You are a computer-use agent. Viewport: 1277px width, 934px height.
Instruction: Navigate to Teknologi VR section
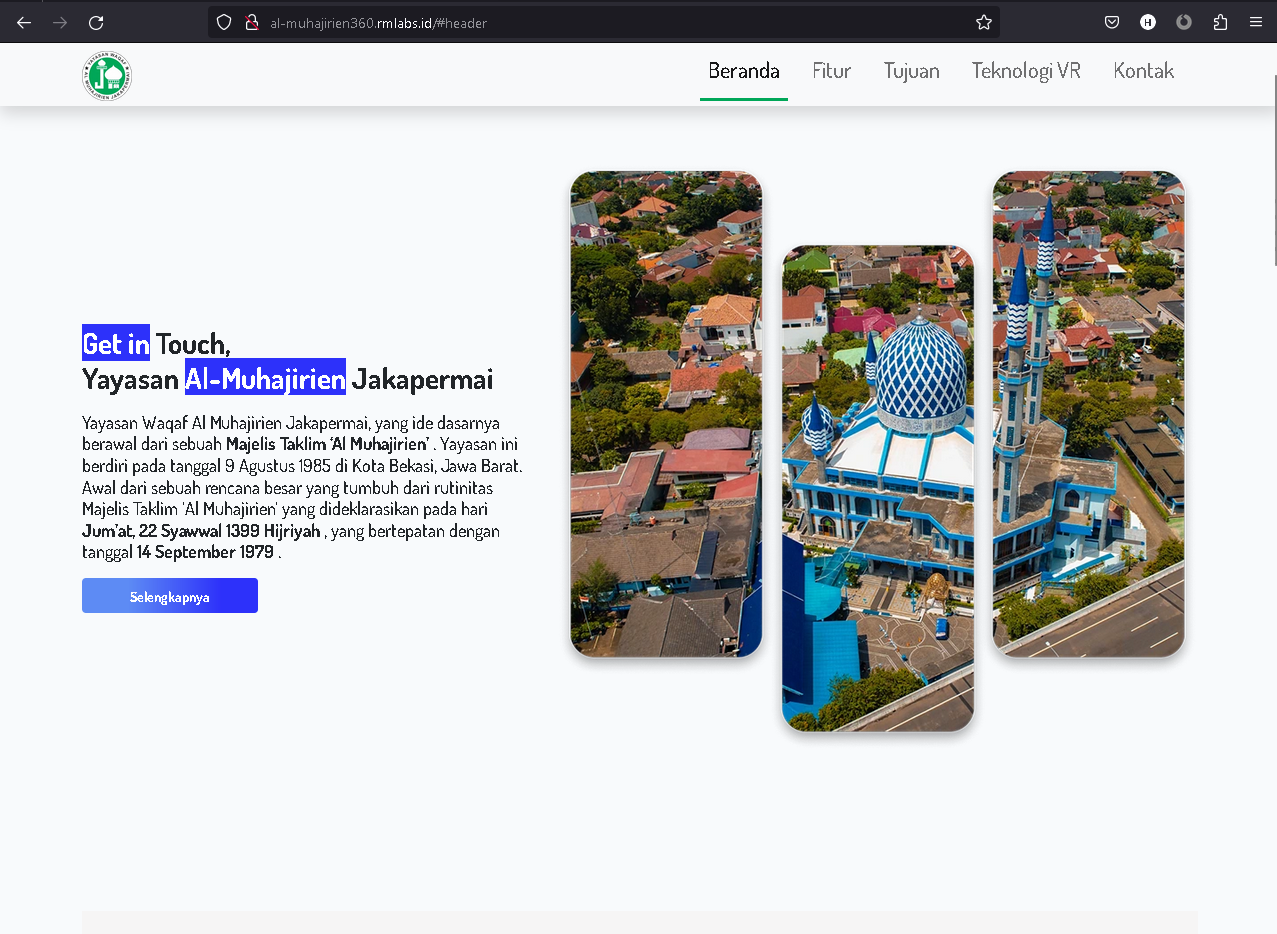point(1026,71)
